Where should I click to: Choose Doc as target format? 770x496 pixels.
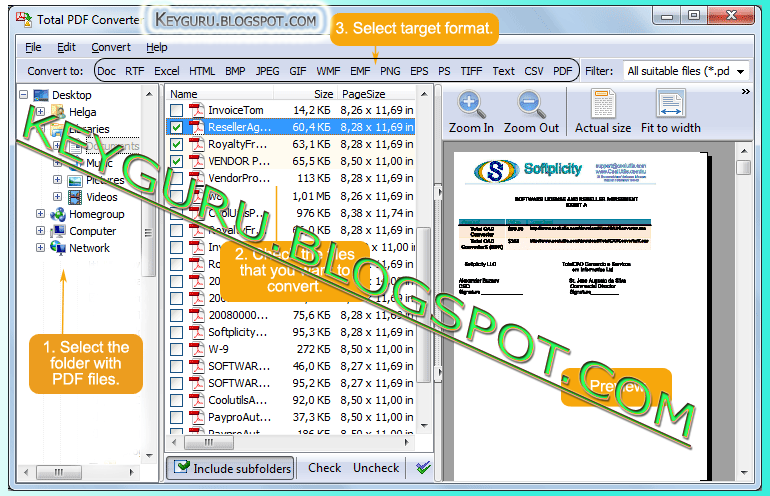point(107,71)
